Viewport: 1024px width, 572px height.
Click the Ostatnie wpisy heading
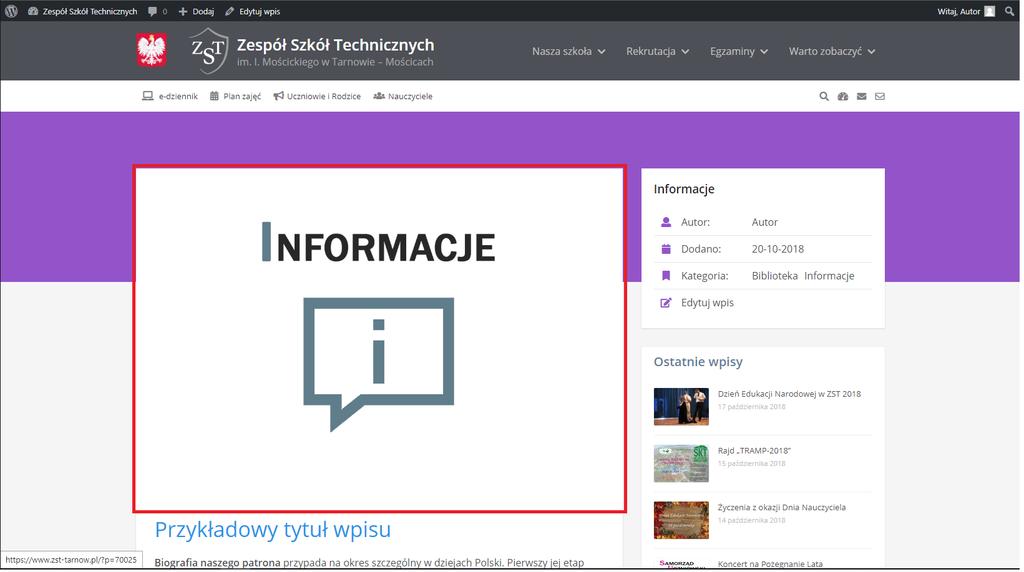point(697,362)
